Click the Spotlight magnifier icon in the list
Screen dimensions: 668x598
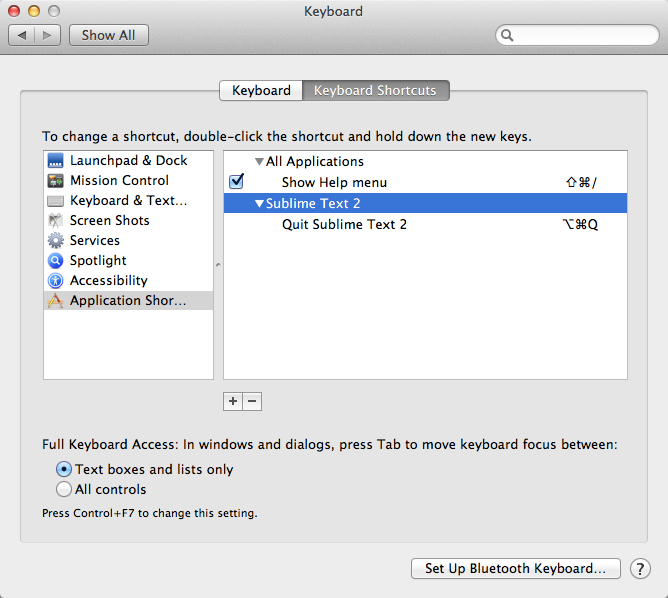(x=55, y=261)
